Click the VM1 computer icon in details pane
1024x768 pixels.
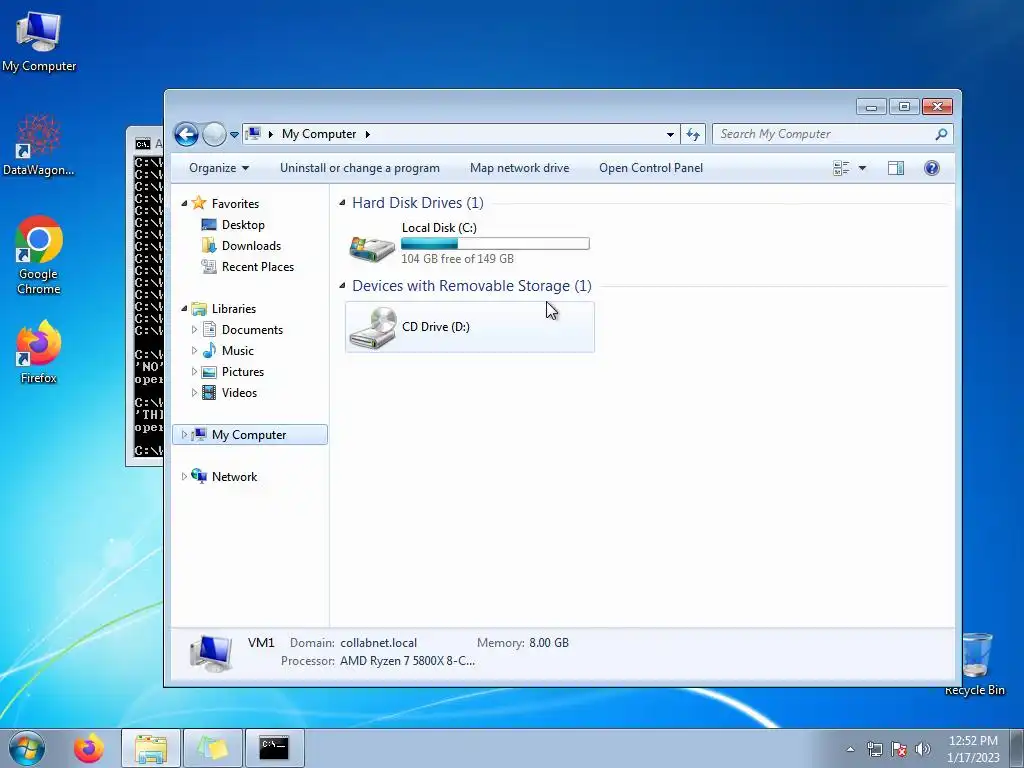click(211, 653)
